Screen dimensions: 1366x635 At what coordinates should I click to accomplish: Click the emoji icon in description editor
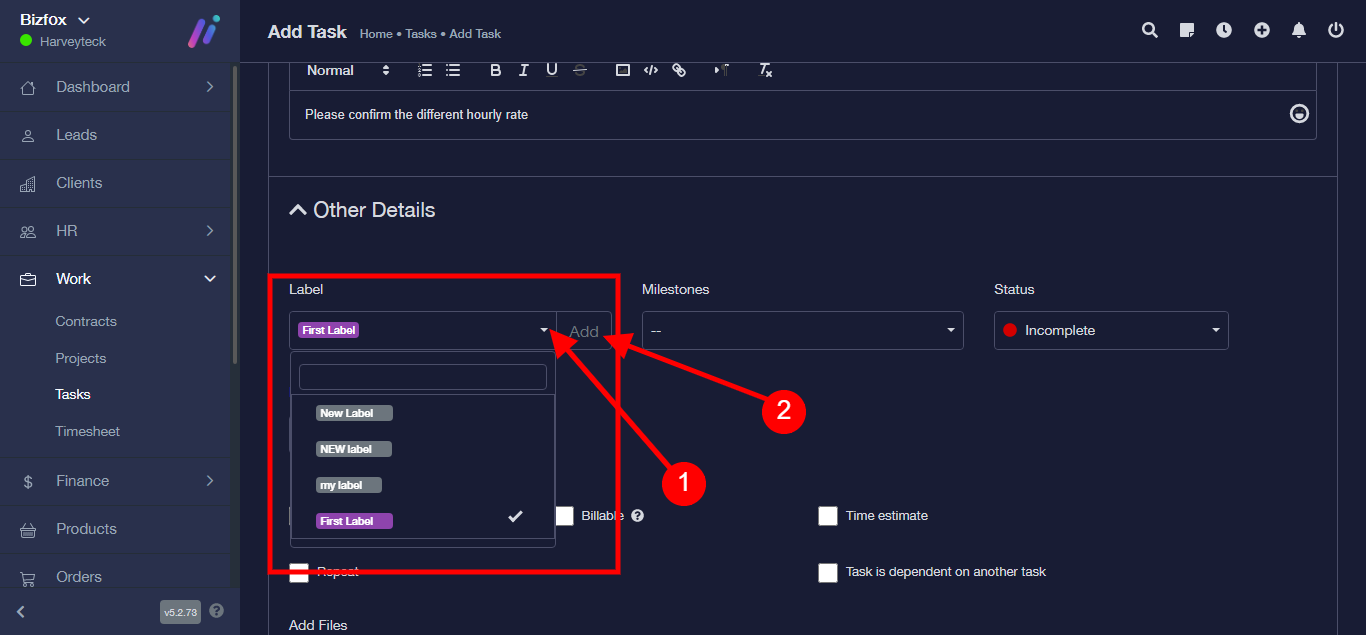[1299, 114]
